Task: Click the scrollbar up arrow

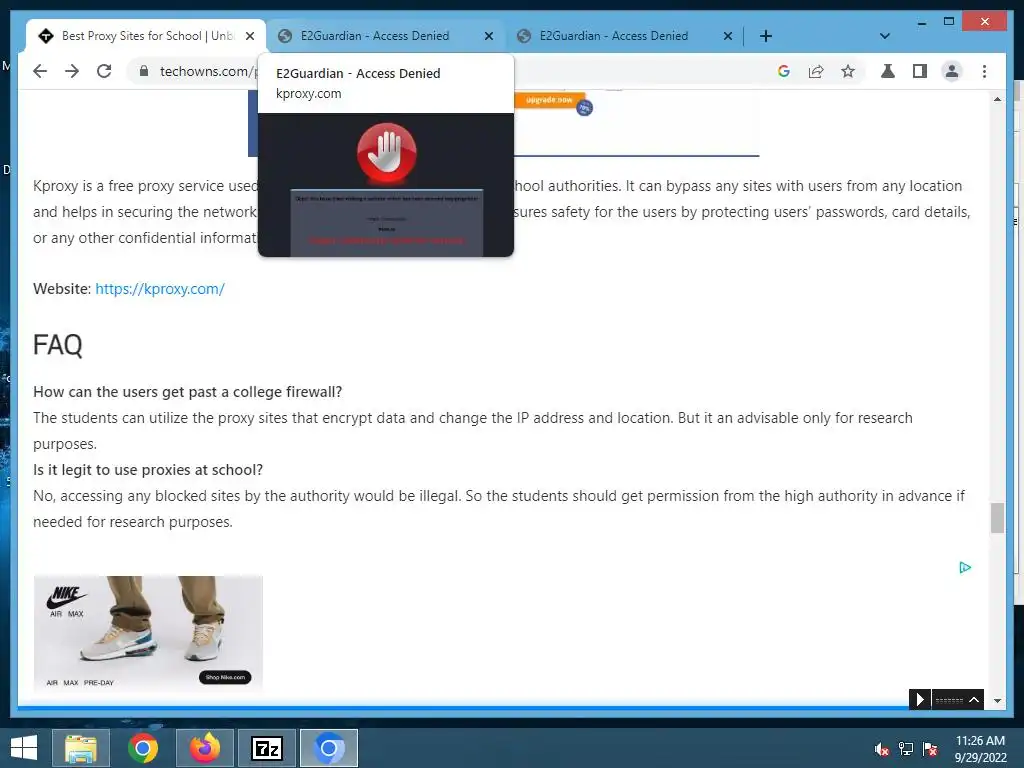Action: [997, 99]
